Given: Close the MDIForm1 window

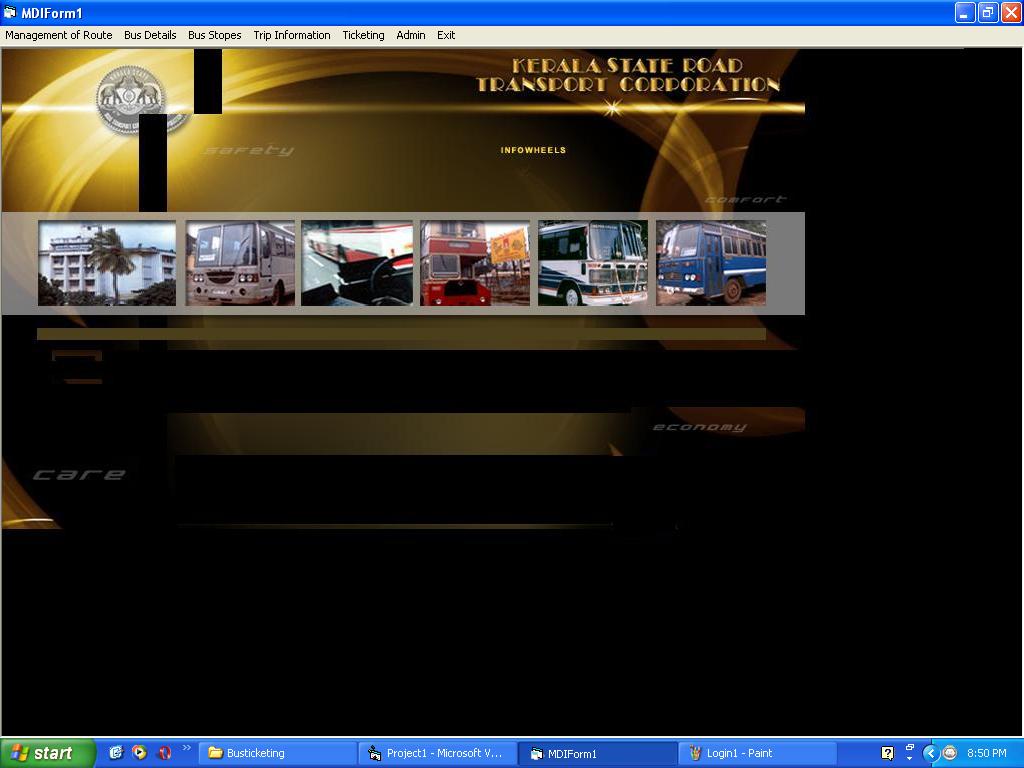Looking at the screenshot, I should [x=1011, y=12].
